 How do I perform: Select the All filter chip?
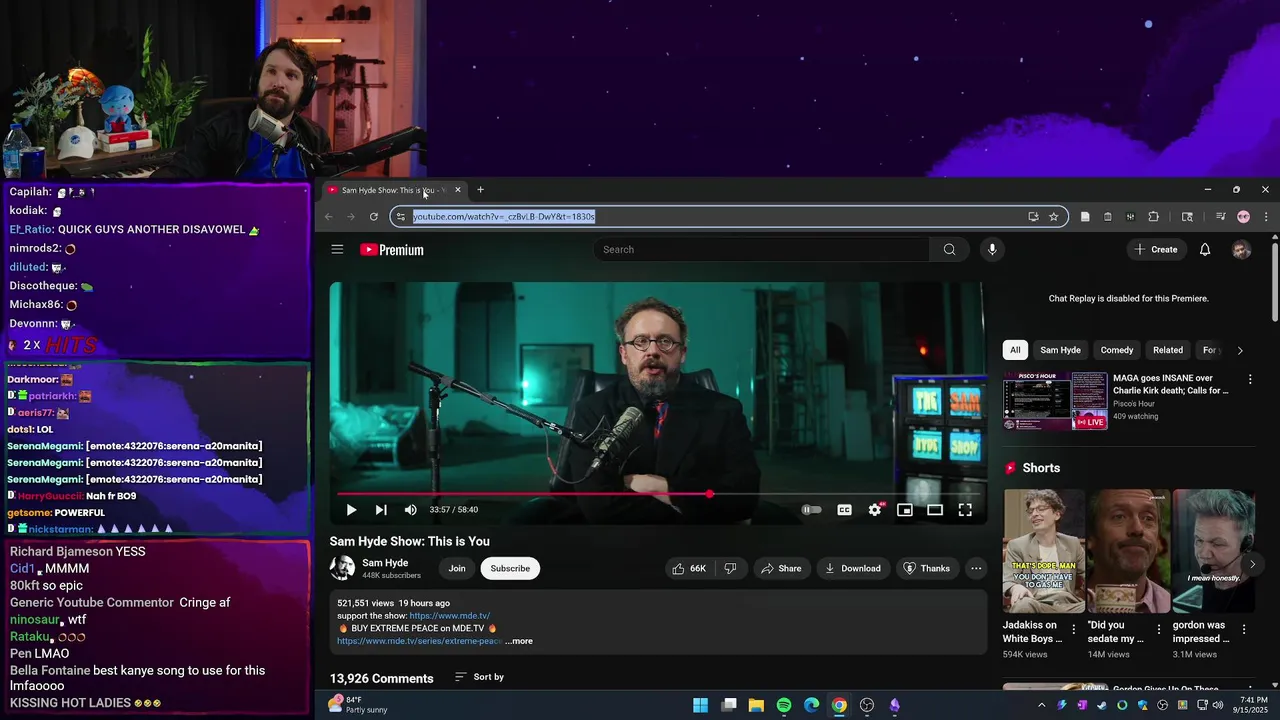coord(1015,350)
